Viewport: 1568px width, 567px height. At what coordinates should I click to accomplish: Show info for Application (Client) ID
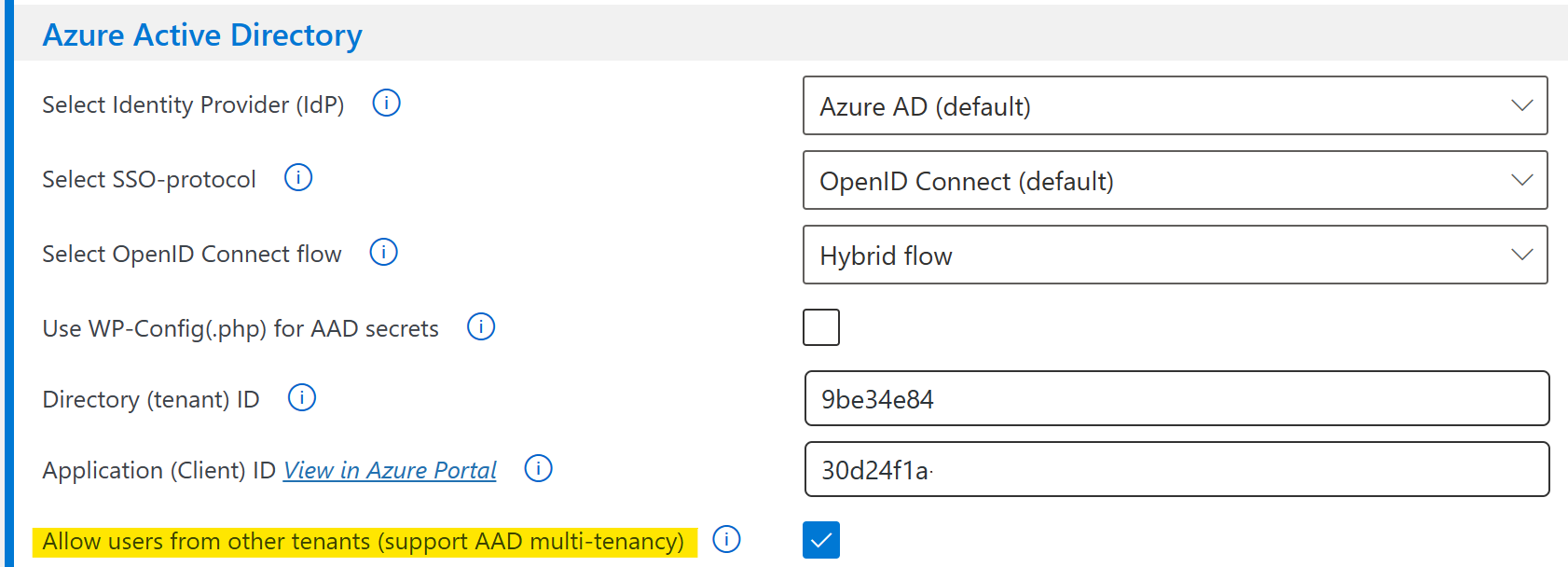point(538,468)
